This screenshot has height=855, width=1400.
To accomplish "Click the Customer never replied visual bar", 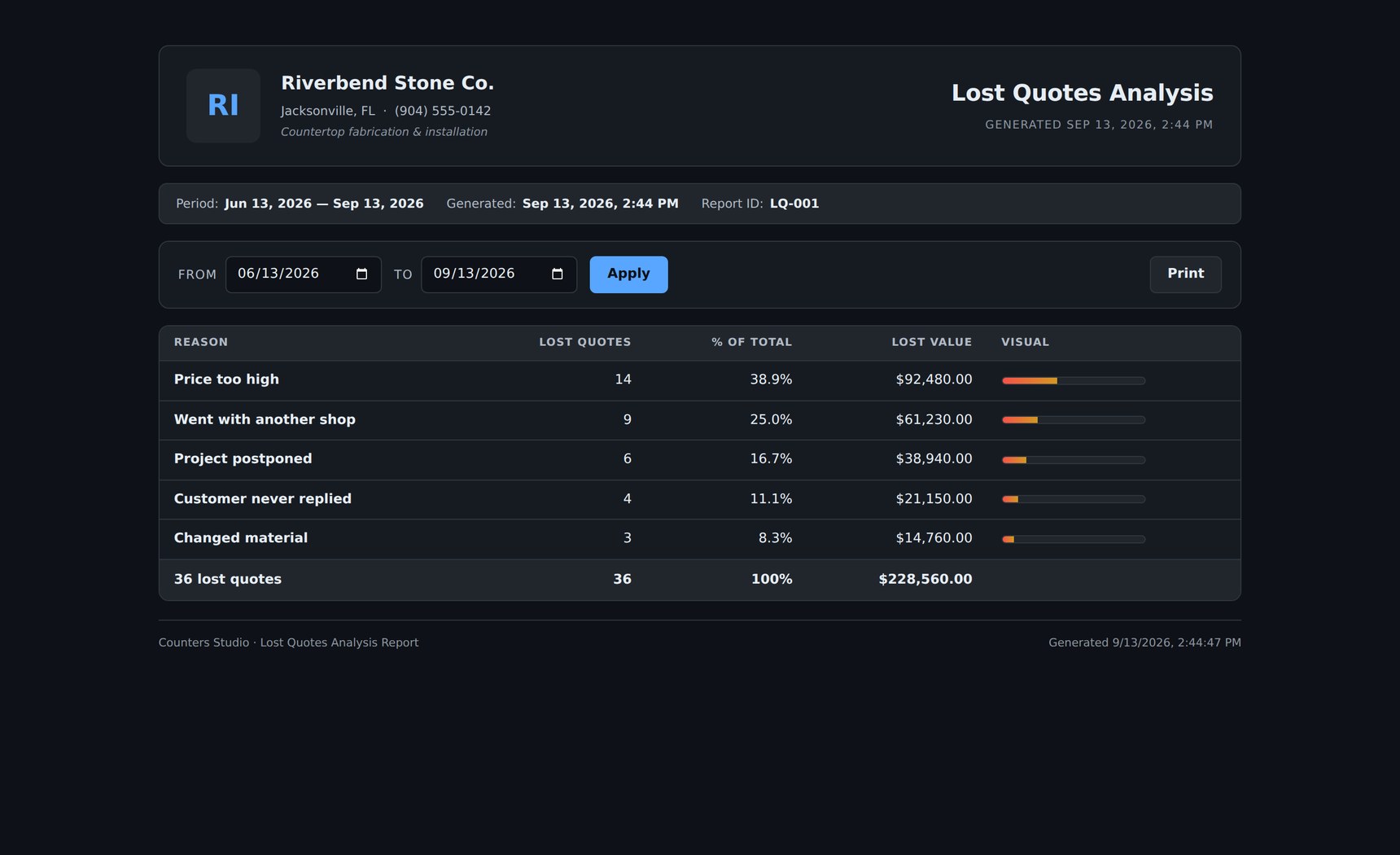I will tap(1074, 499).
